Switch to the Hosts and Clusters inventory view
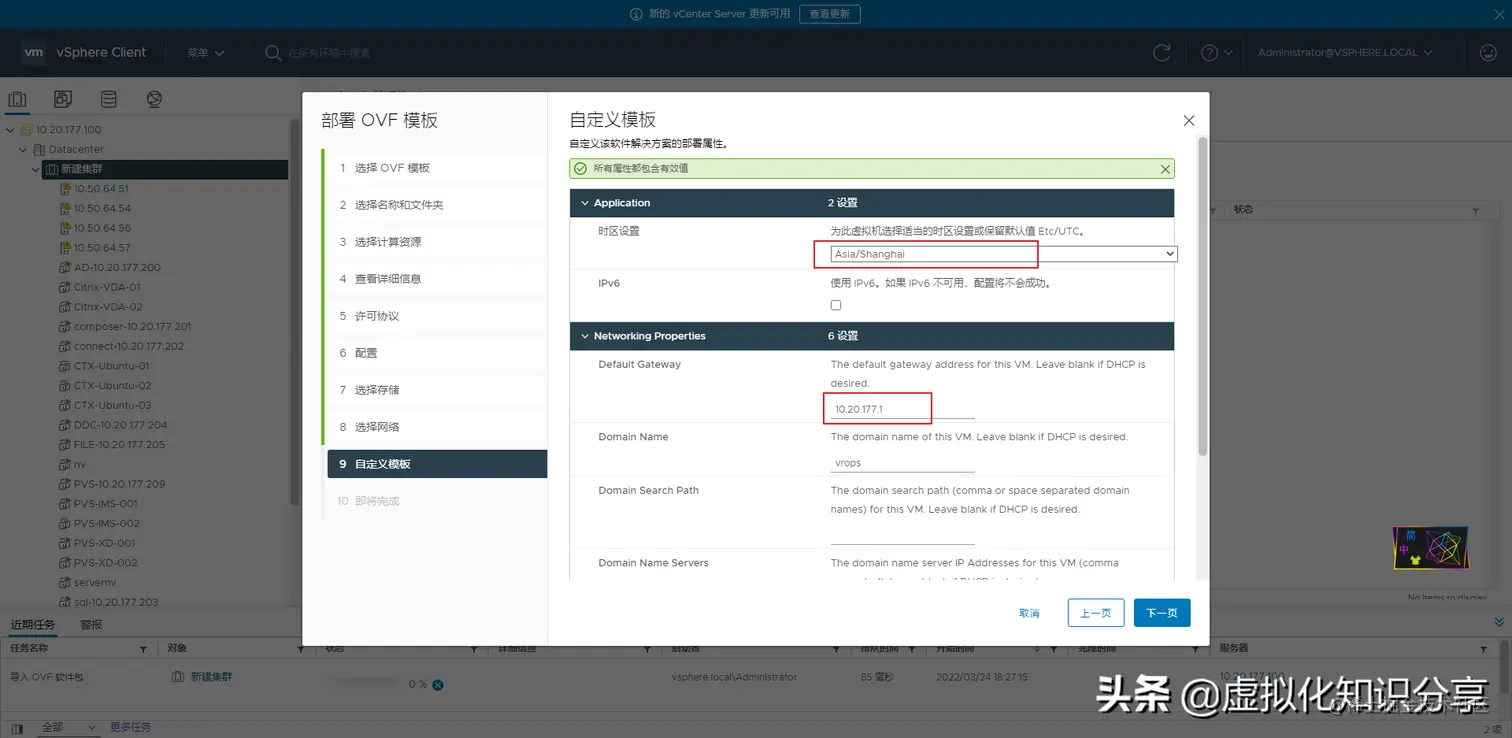1512x738 pixels. (x=17, y=98)
